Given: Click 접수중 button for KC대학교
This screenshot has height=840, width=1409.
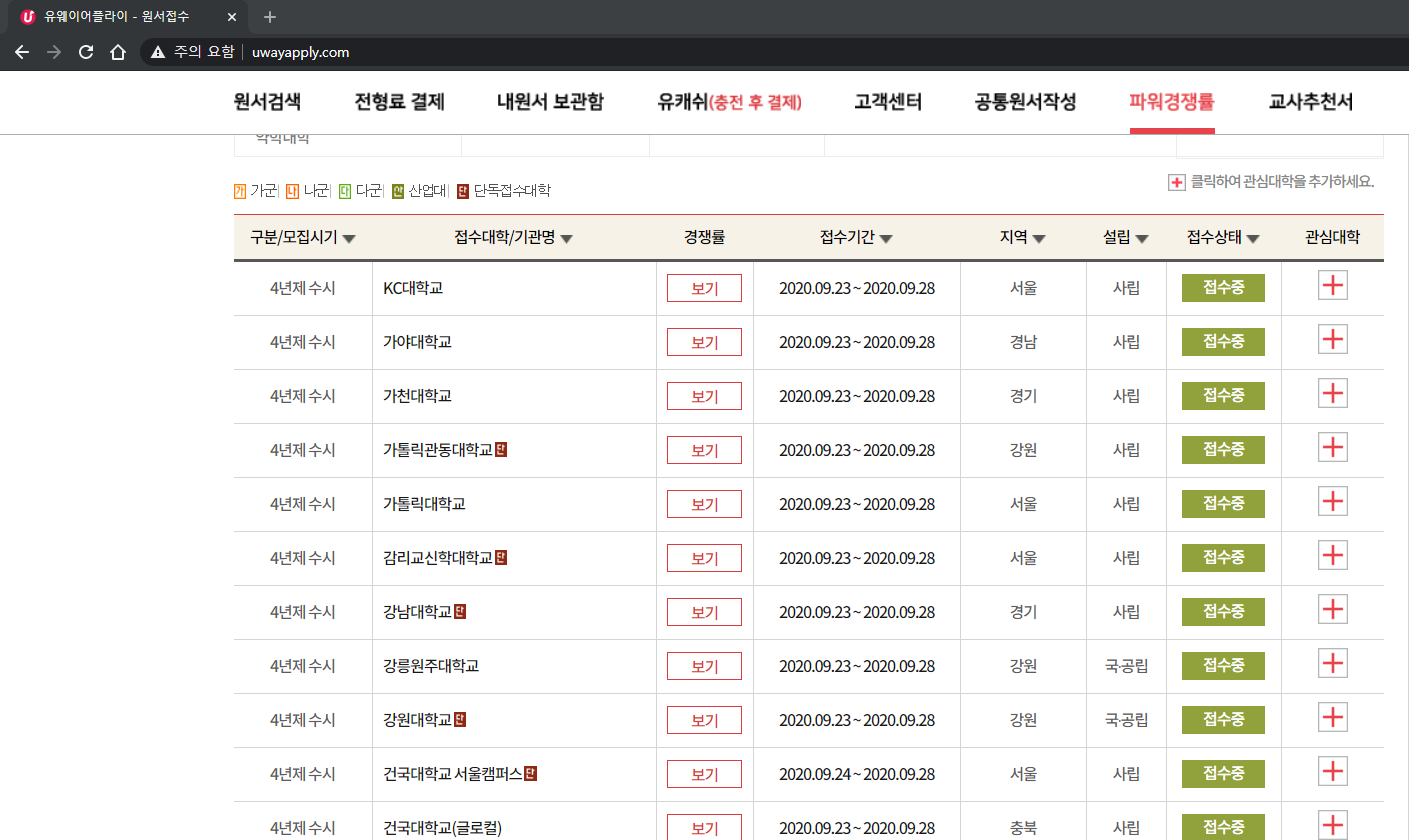Looking at the screenshot, I should [1223, 288].
